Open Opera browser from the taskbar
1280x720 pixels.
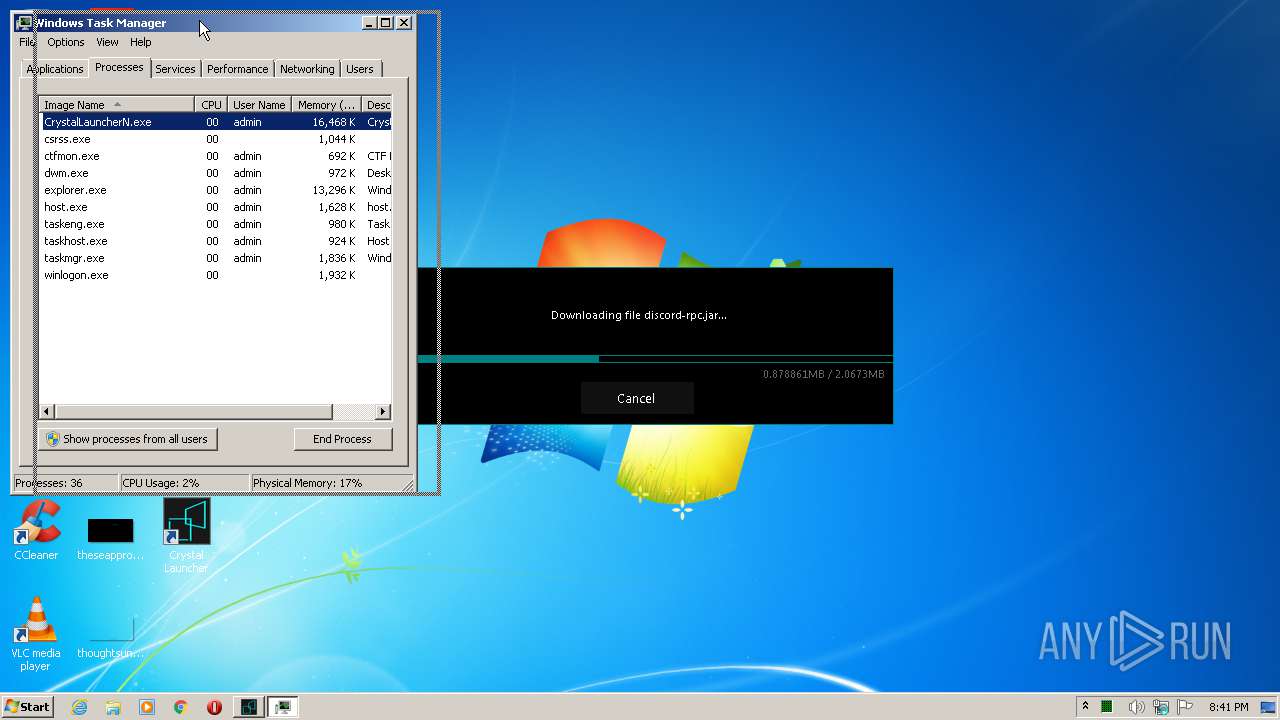pos(214,707)
